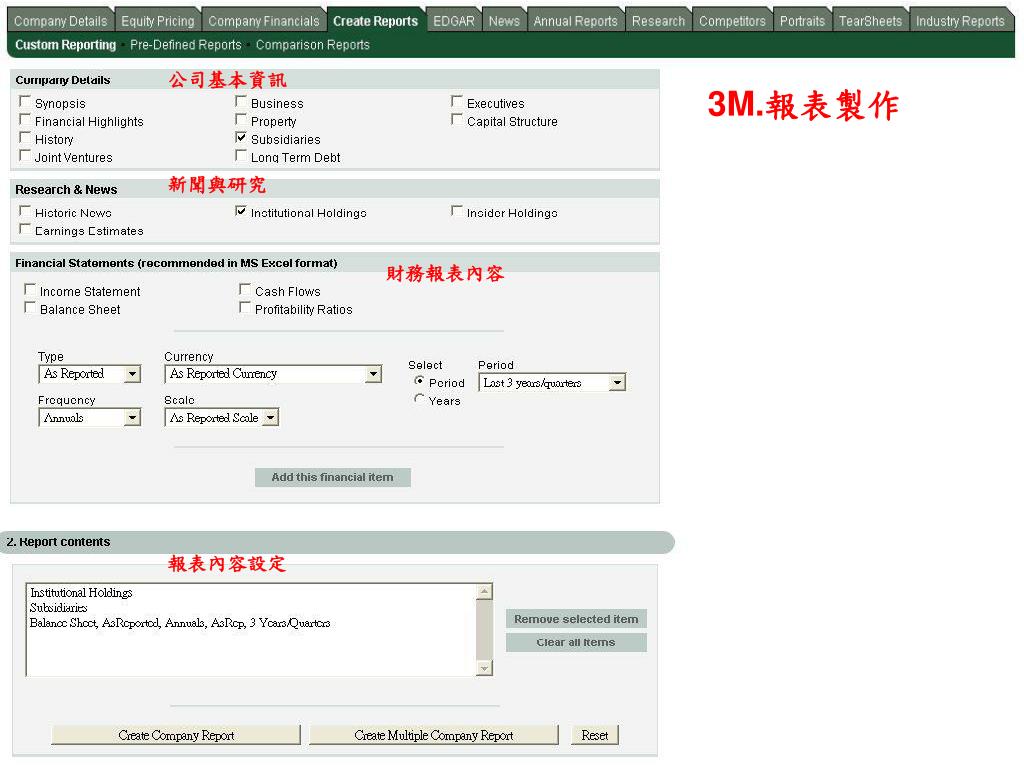The width and height of the screenshot is (1024, 768).
Task: Enable the Executives checkbox
Action: point(456,102)
